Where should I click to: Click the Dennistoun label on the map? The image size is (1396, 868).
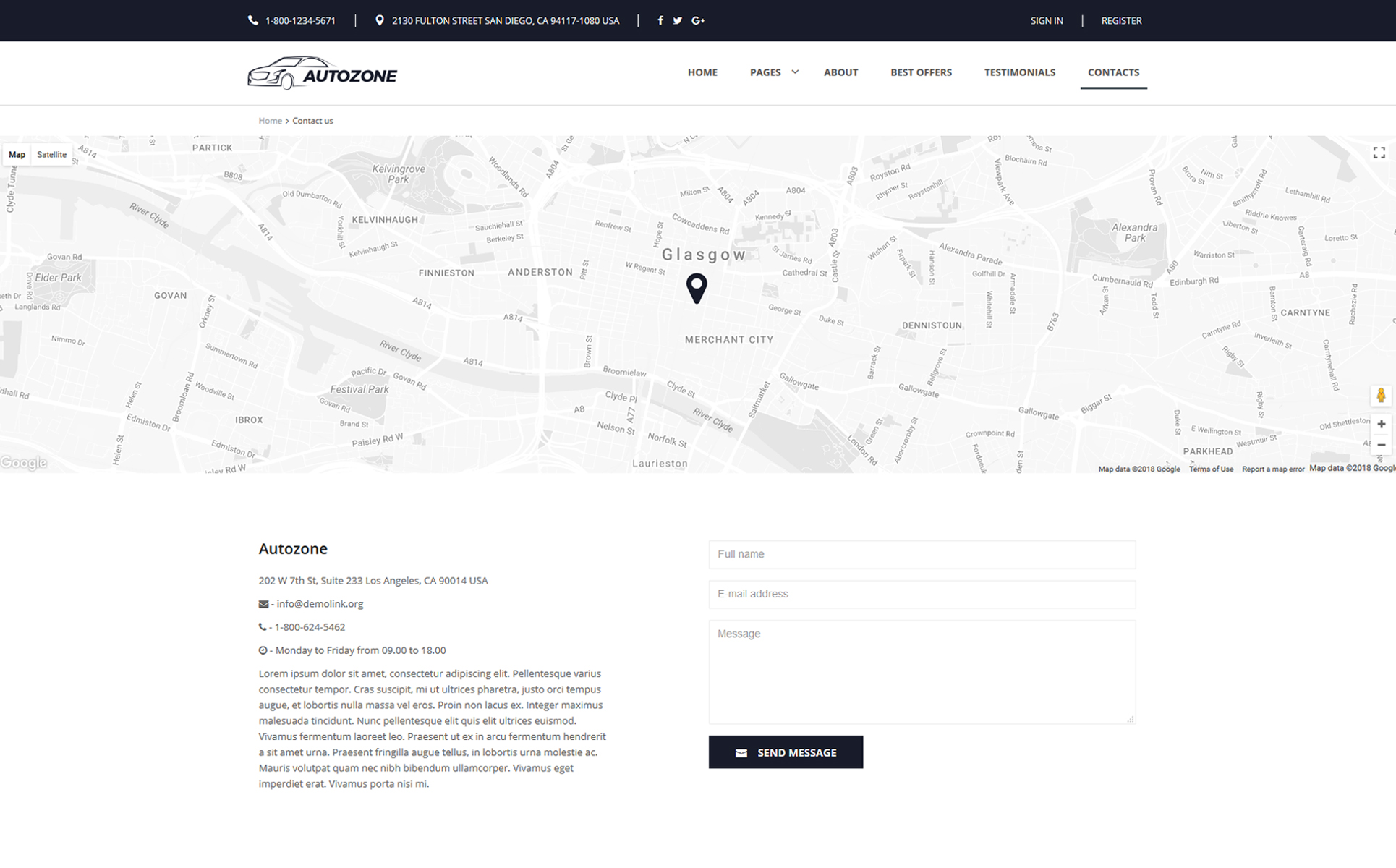coord(932,325)
